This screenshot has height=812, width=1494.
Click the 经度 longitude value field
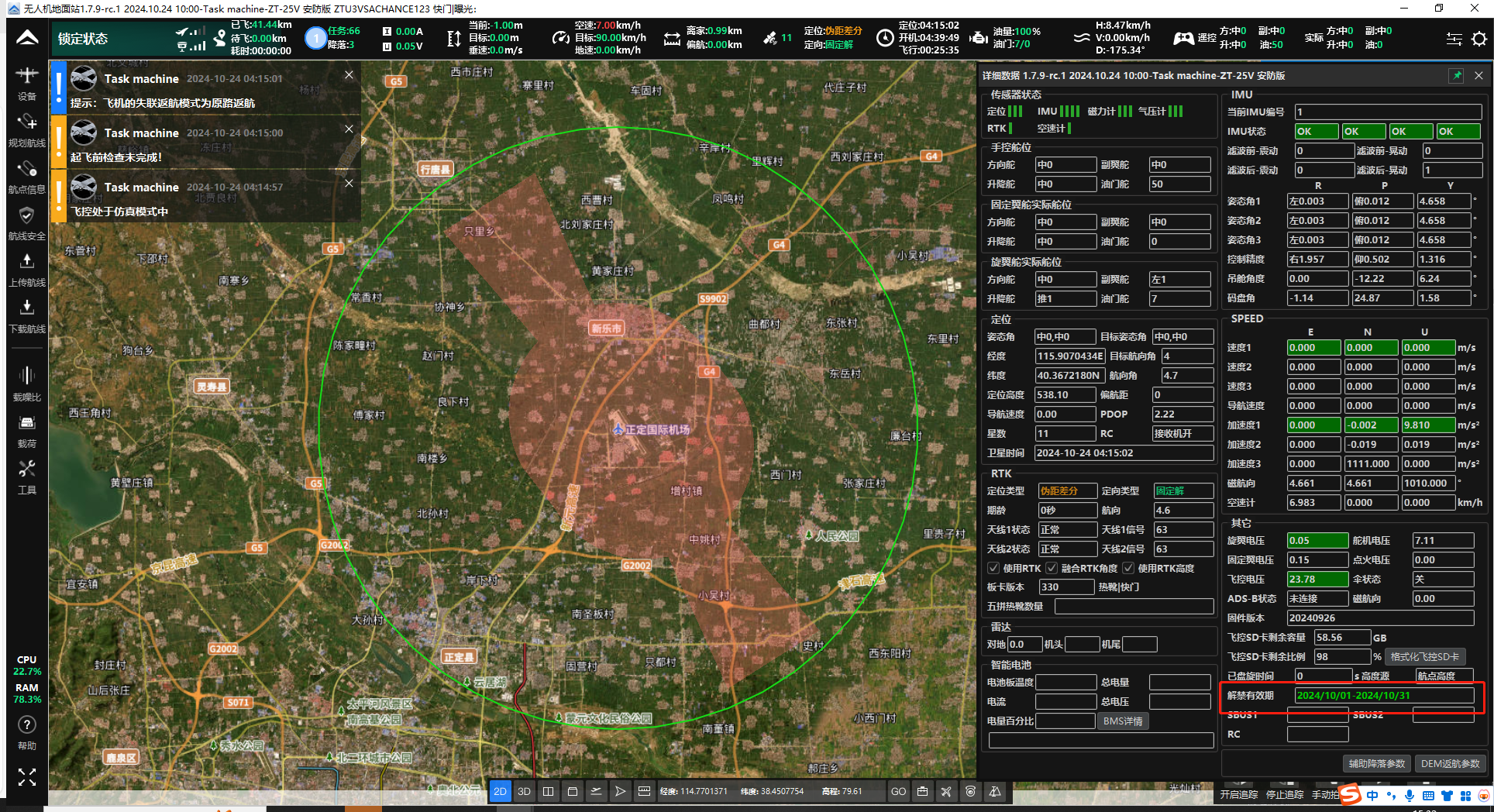click(x=1069, y=356)
